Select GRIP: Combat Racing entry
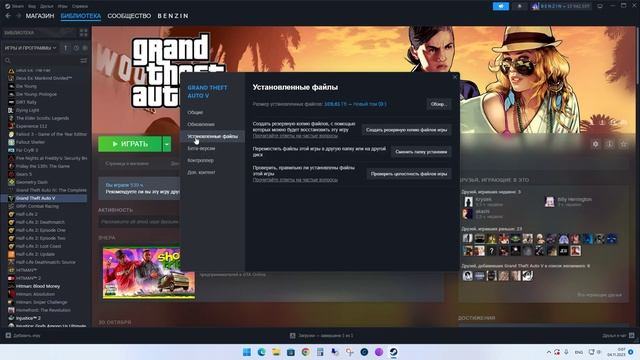 (x=37, y=206)
